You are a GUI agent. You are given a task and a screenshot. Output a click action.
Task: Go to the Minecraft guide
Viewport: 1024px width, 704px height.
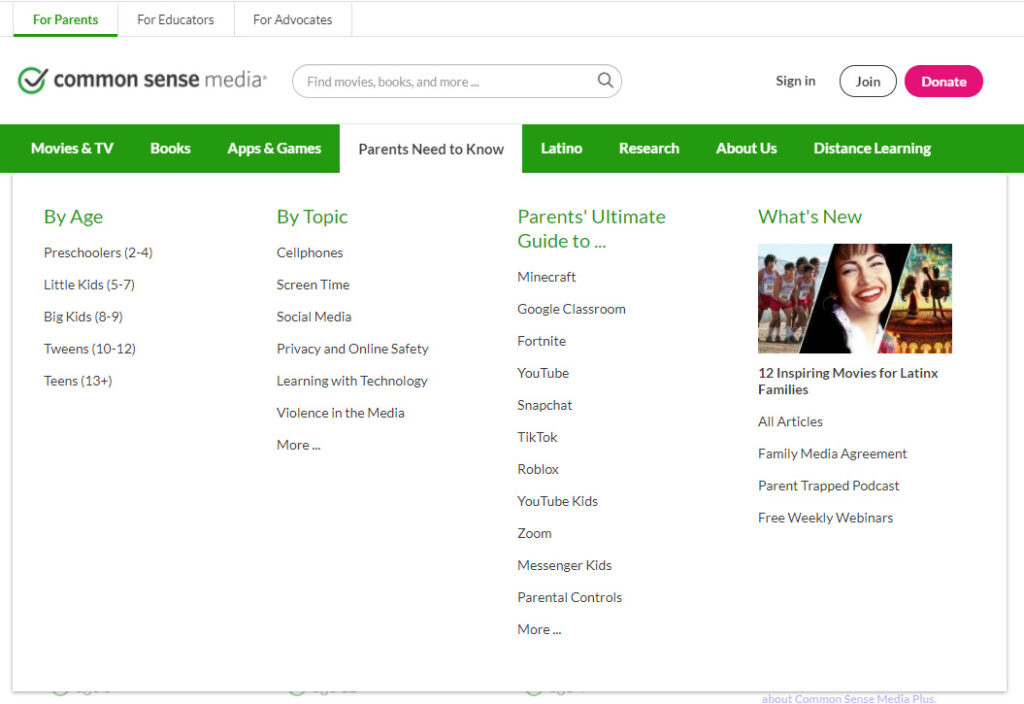546,277
